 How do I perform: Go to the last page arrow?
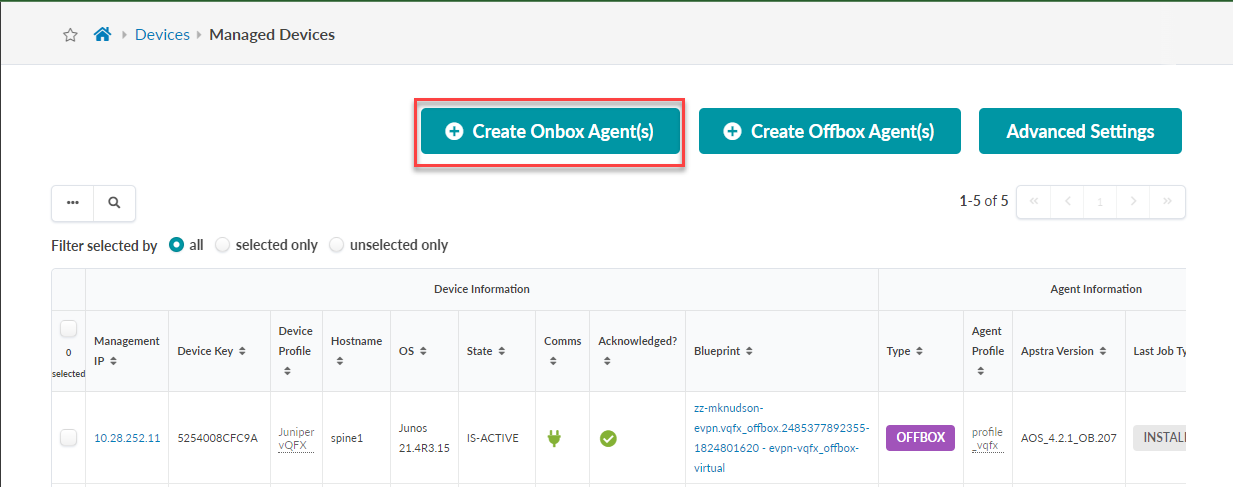tap(1167, 202)
